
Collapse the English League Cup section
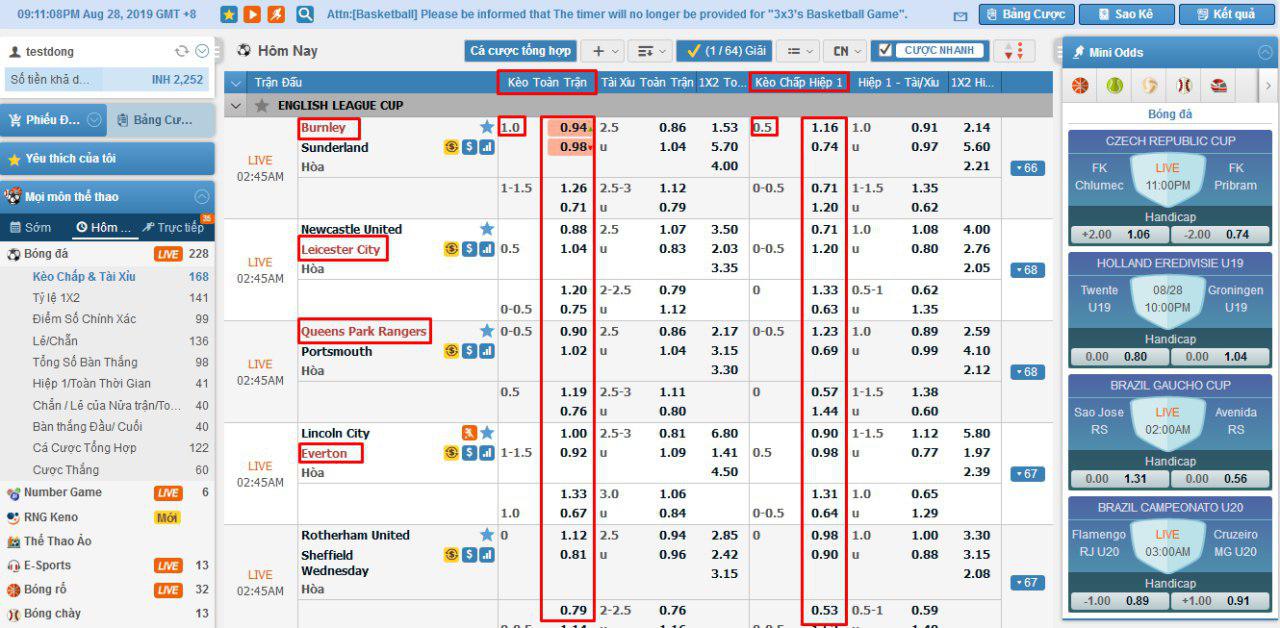pyautogui.click(x=236, y=105)
